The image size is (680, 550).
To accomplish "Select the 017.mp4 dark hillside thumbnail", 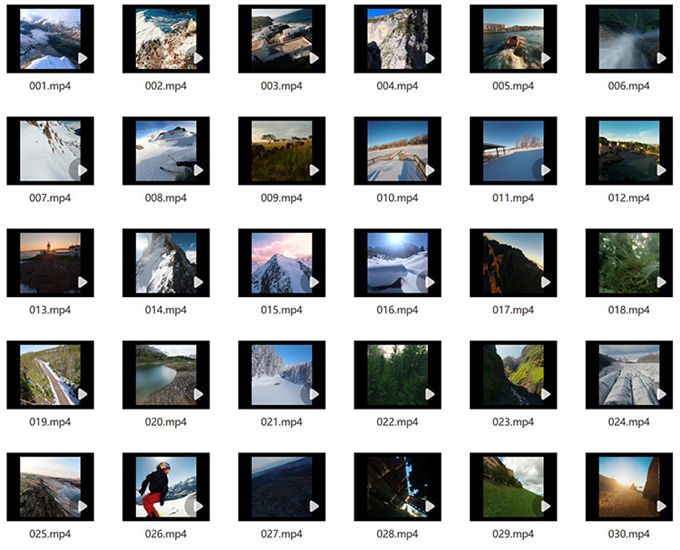I will point(513,263).
